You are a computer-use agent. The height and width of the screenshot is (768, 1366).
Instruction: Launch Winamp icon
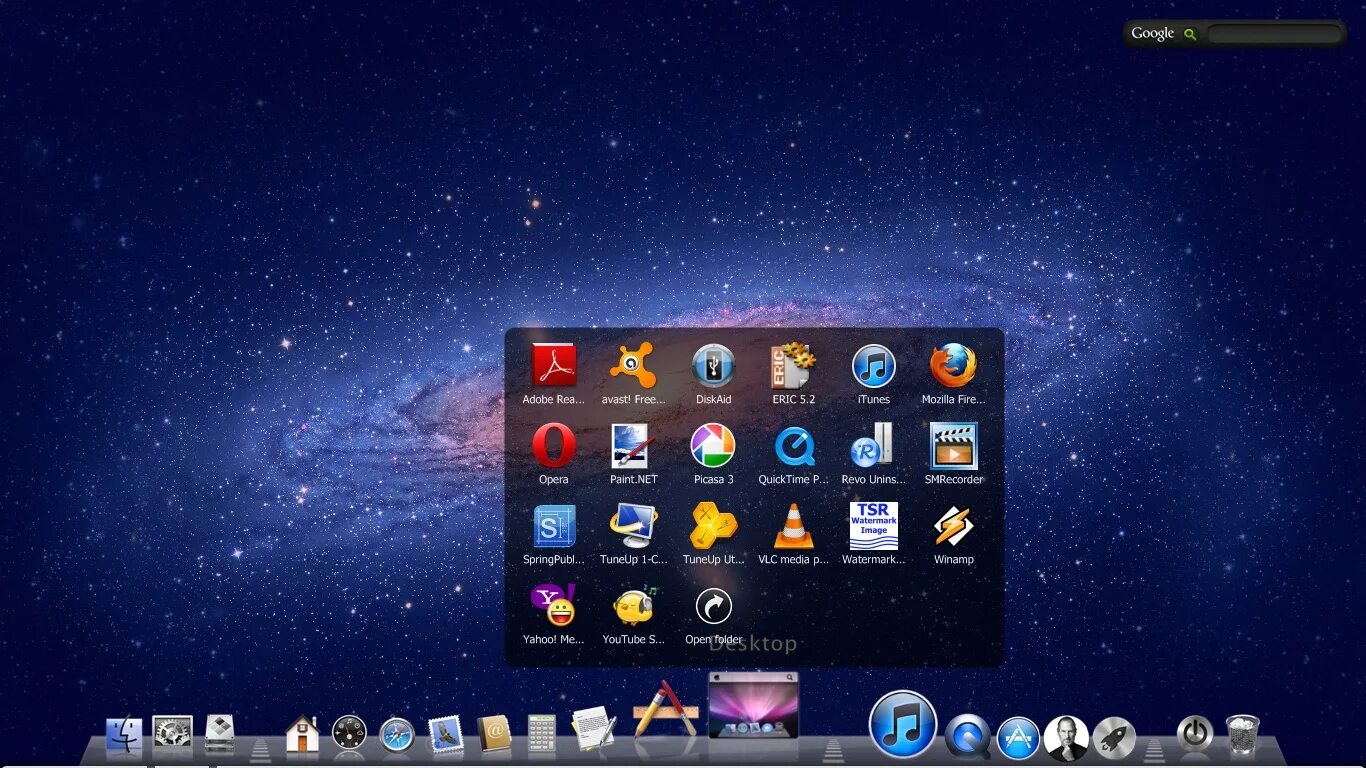click(953, 526)
